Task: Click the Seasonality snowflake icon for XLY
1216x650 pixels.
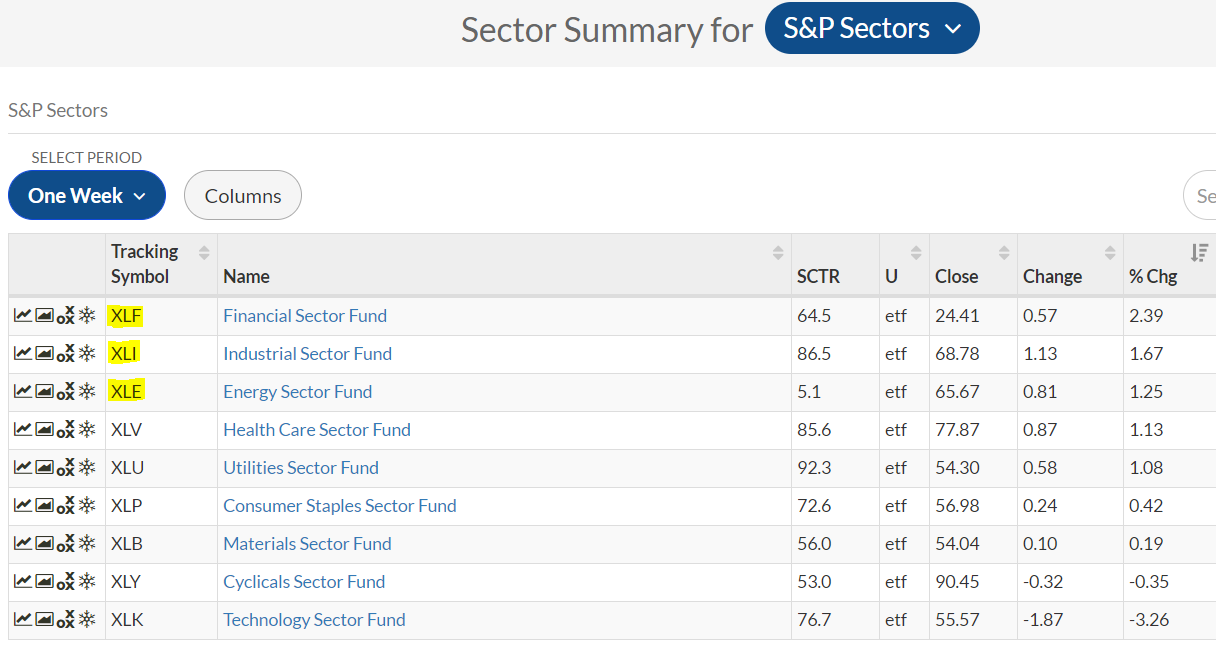Action: coord(87,582)
